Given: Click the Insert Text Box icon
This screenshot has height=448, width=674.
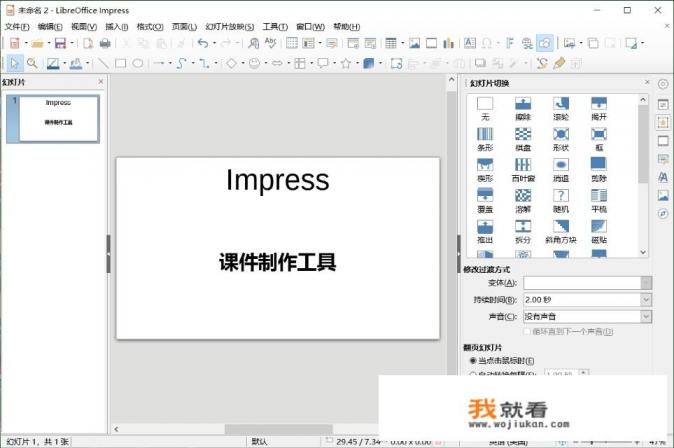Looking at the screenshot, I should tap(470, 43).
